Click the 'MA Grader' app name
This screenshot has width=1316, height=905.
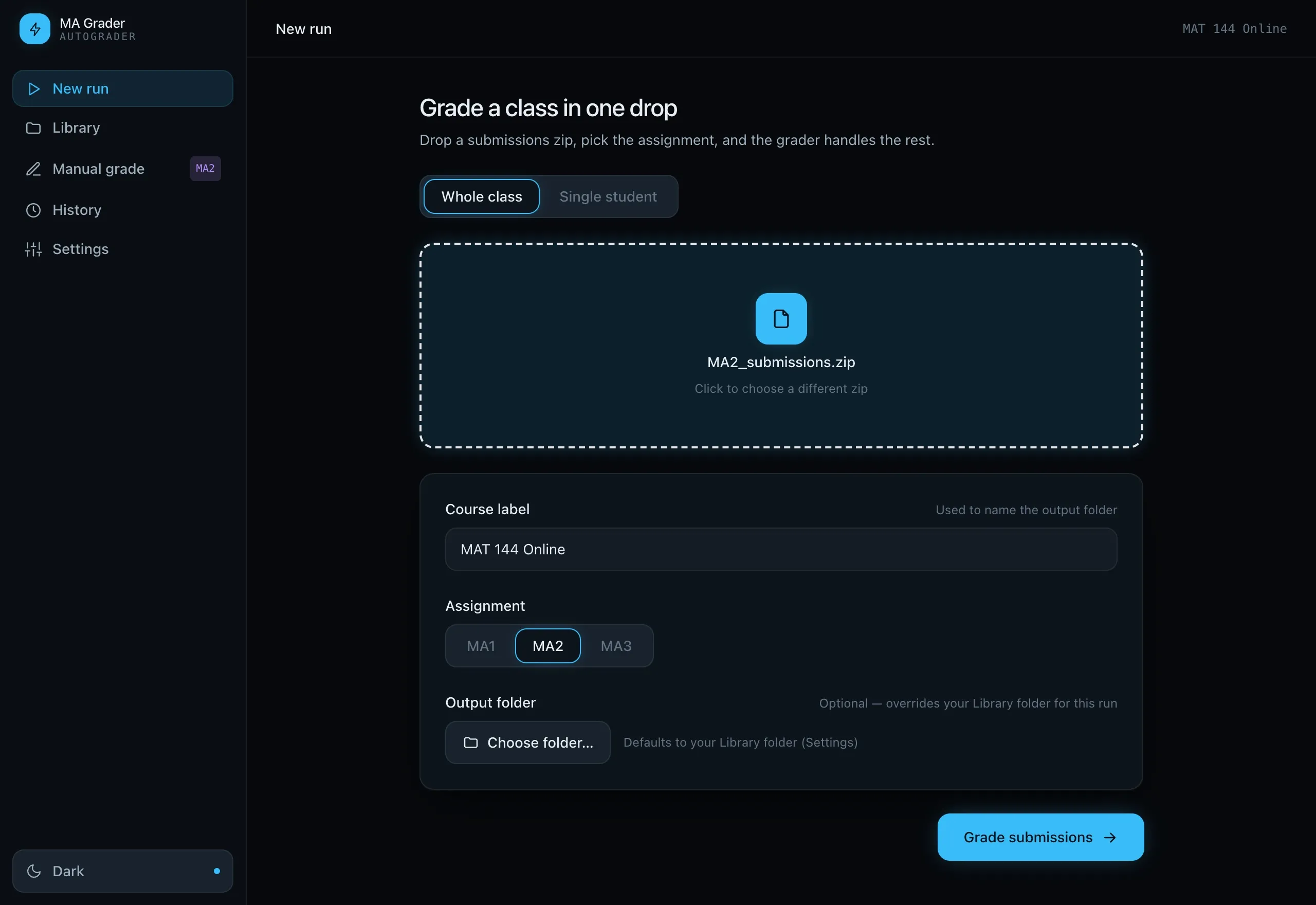(93, 23)
